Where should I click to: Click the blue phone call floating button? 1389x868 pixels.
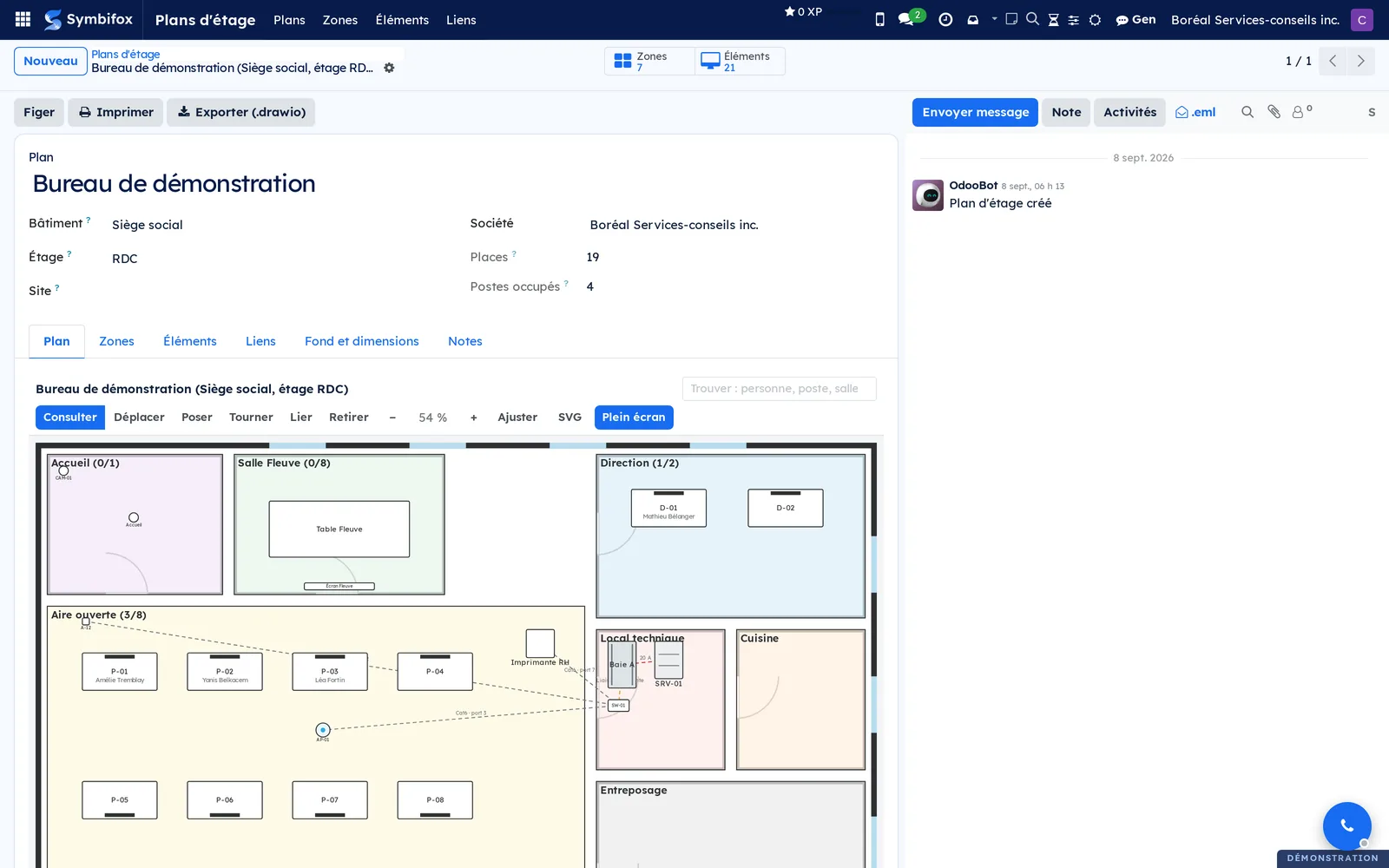pyautogui.click(x=1346, y=825)
